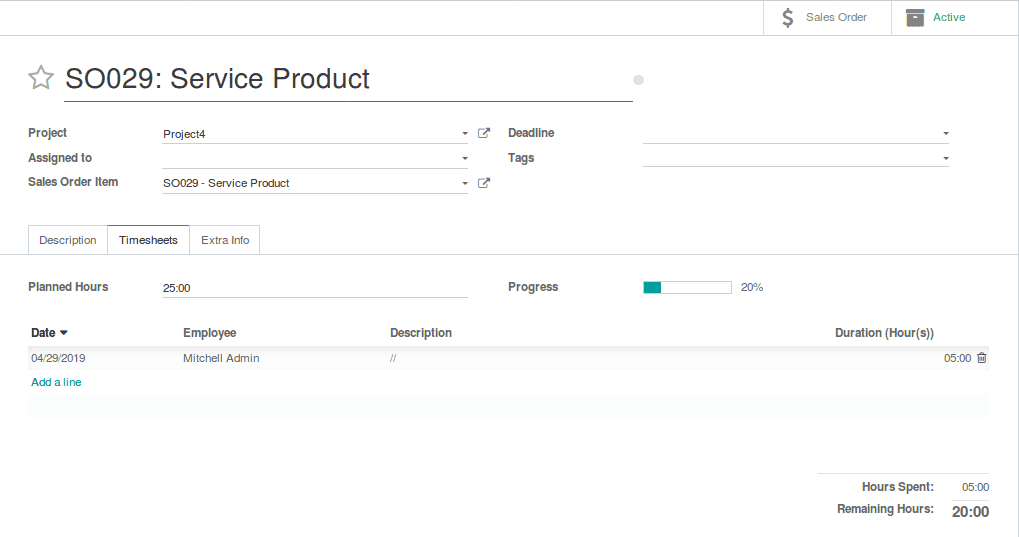1019x537 pixels.
Task: Open the Project4 external link icon
Action: pyautogui.click(x=484, y=133)
